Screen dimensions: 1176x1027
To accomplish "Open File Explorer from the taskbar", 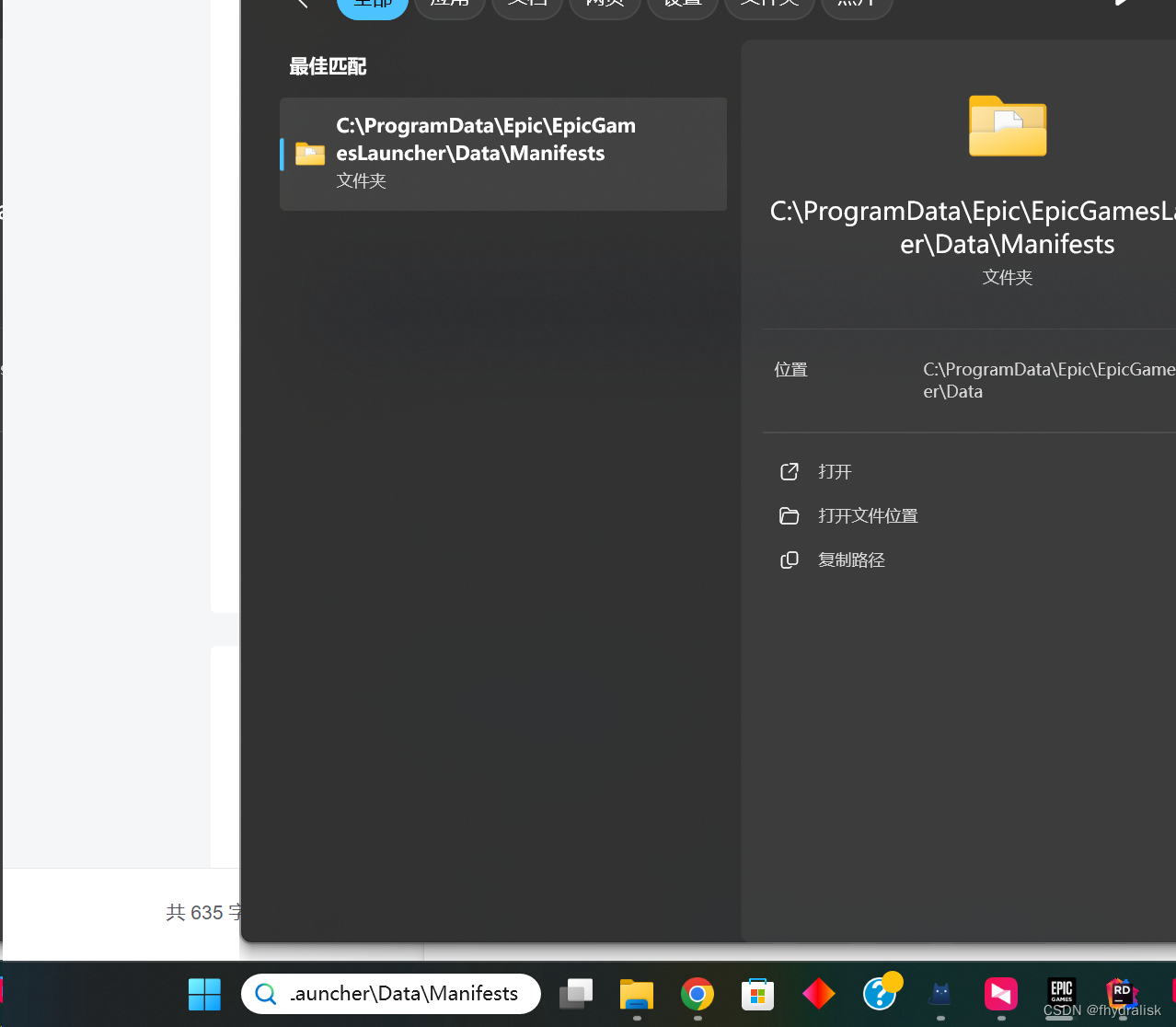I will (x=637, y=994).
